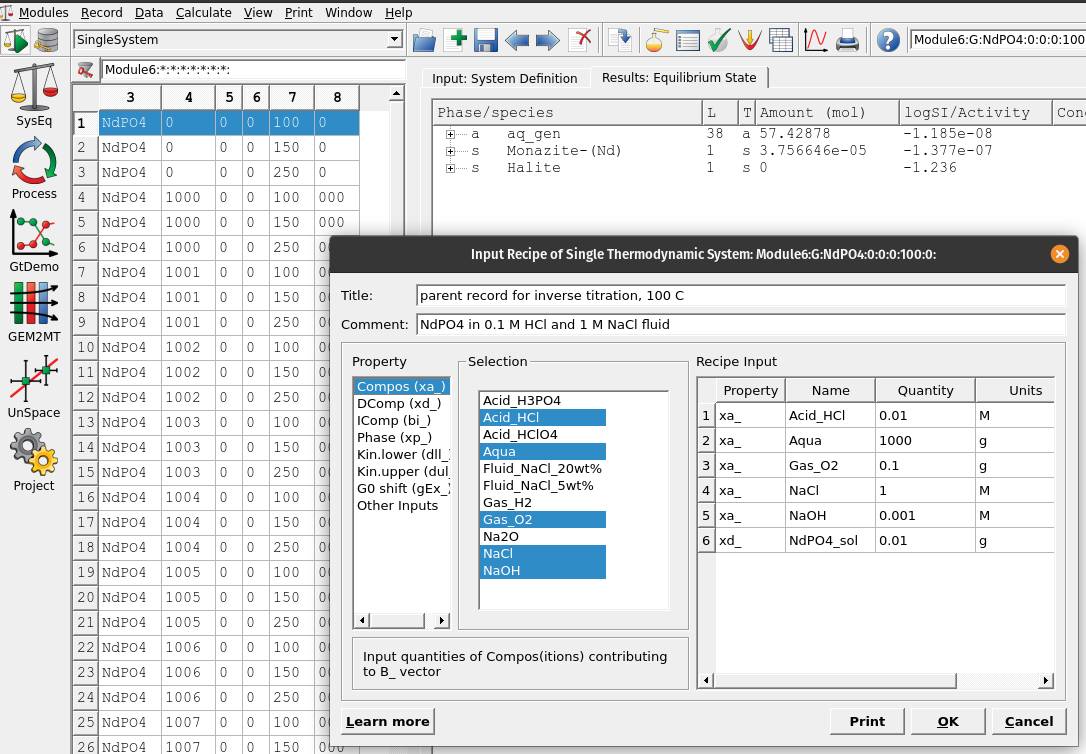The width and height of the screenshot is (1086, 754).
Task: Click into the Title text field
Action: tap(740, 296)
